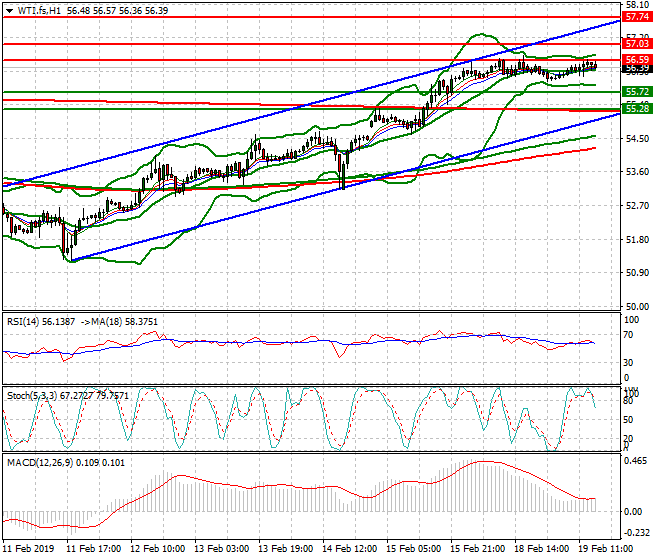Select the red 57.03 resistance price label
The height and width of the screenshot is (560, 660).
coord(637,44)
